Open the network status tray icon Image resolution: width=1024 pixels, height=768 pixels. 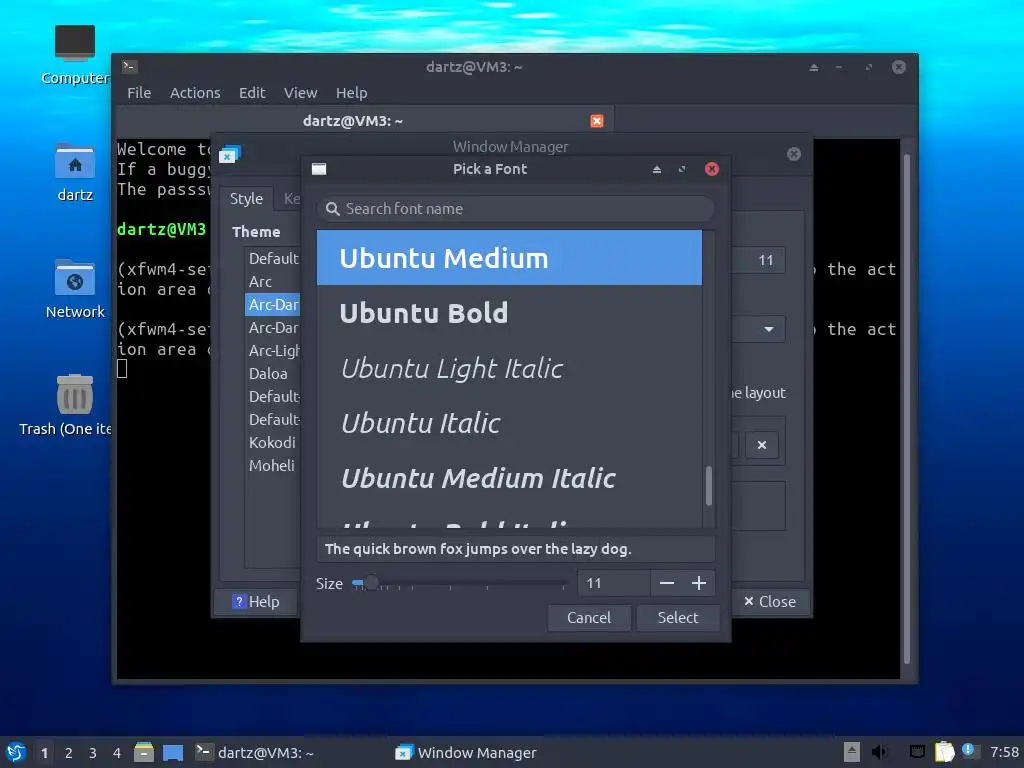coord(918,752)
